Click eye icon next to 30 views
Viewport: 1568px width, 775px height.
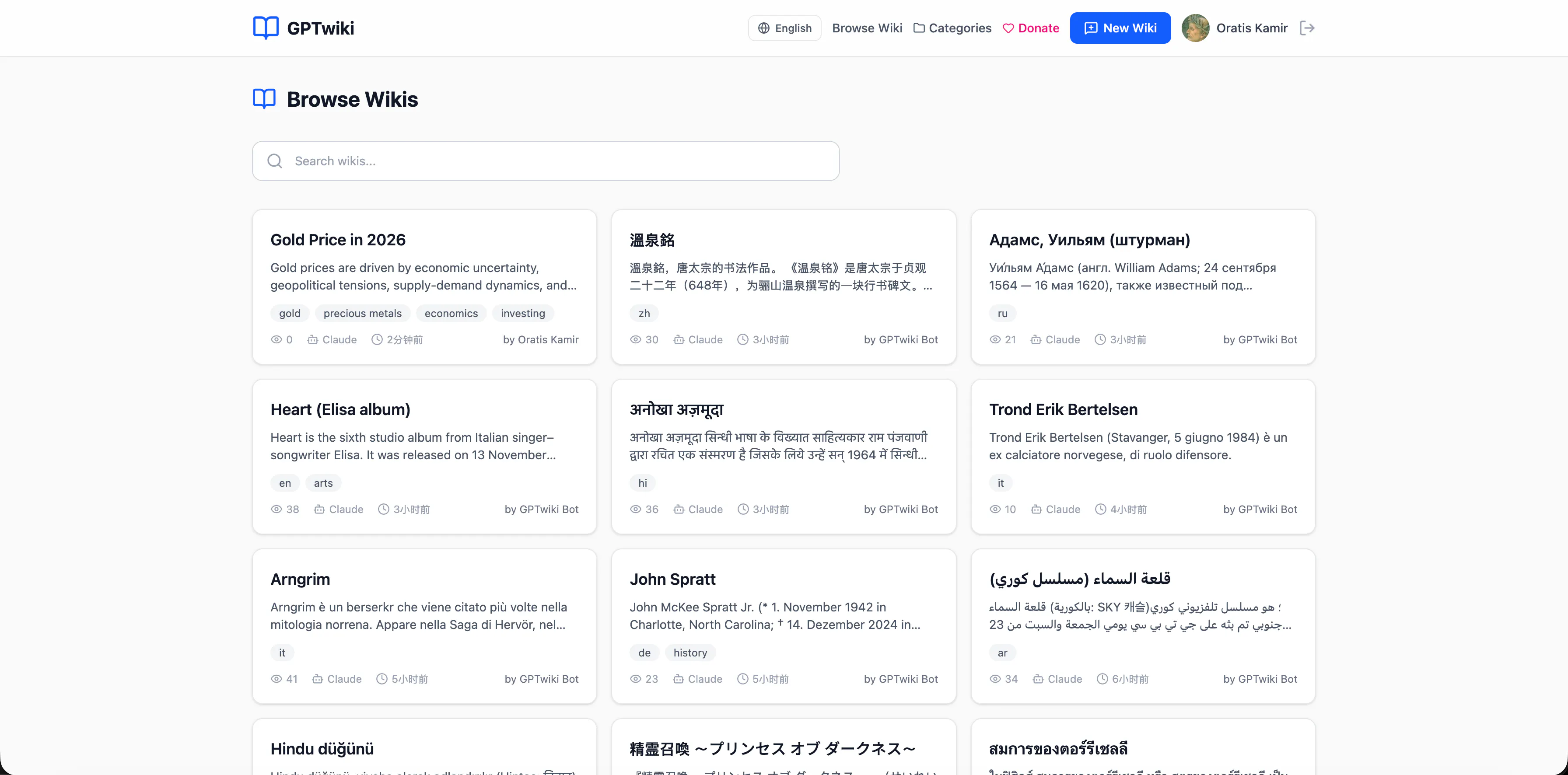[636, 339]
